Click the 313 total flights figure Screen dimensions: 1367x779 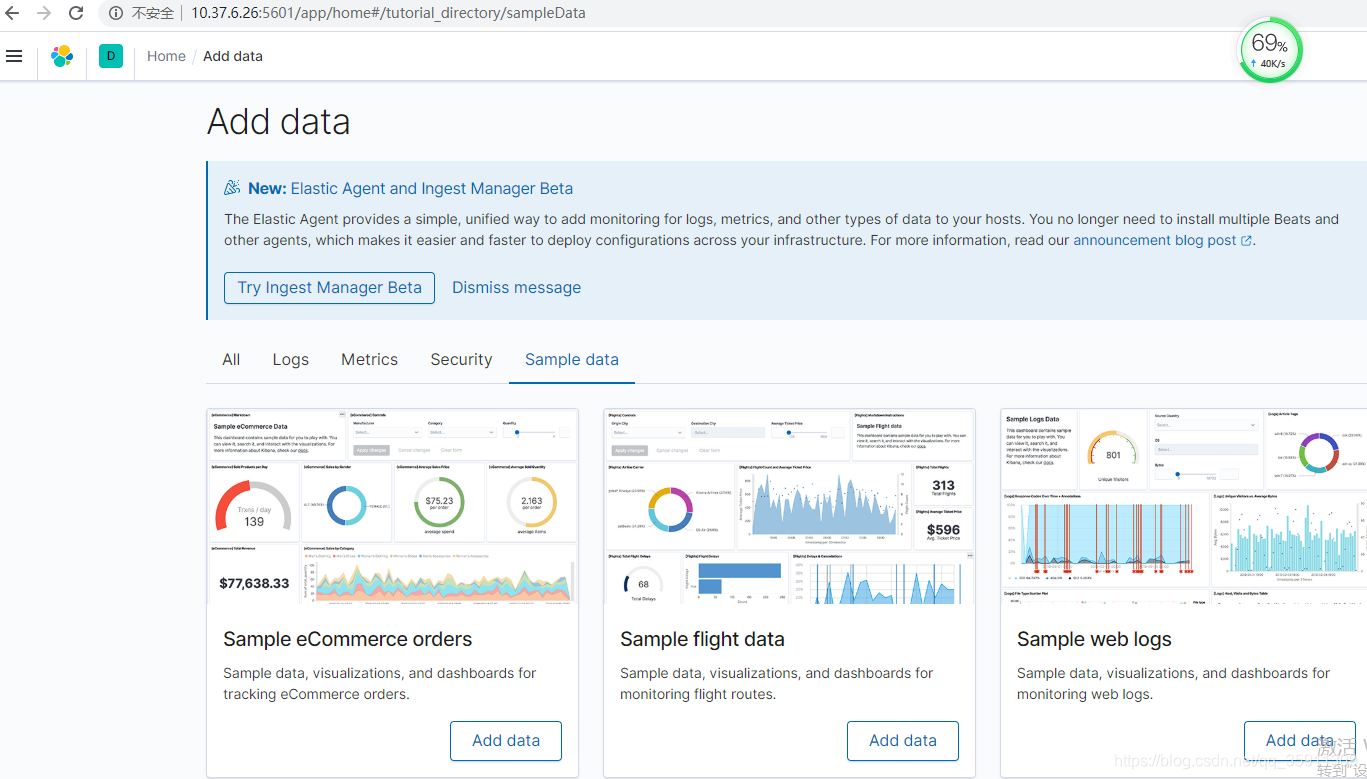point(943,486)
